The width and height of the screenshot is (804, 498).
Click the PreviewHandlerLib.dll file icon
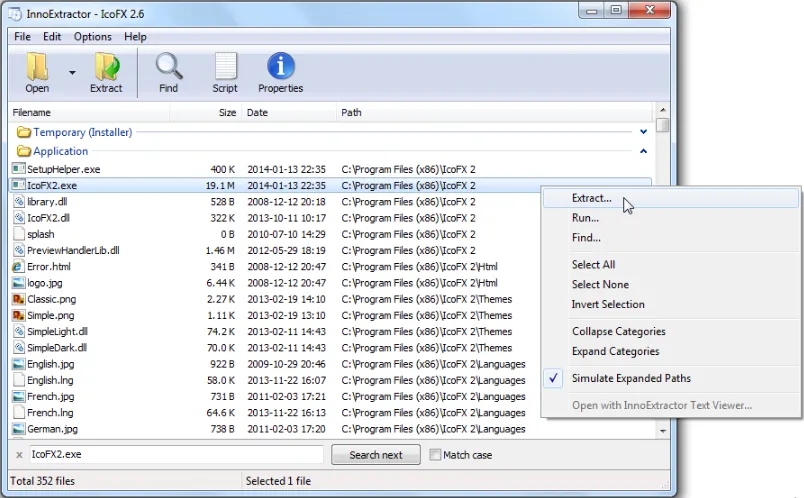tap(18, 250)
